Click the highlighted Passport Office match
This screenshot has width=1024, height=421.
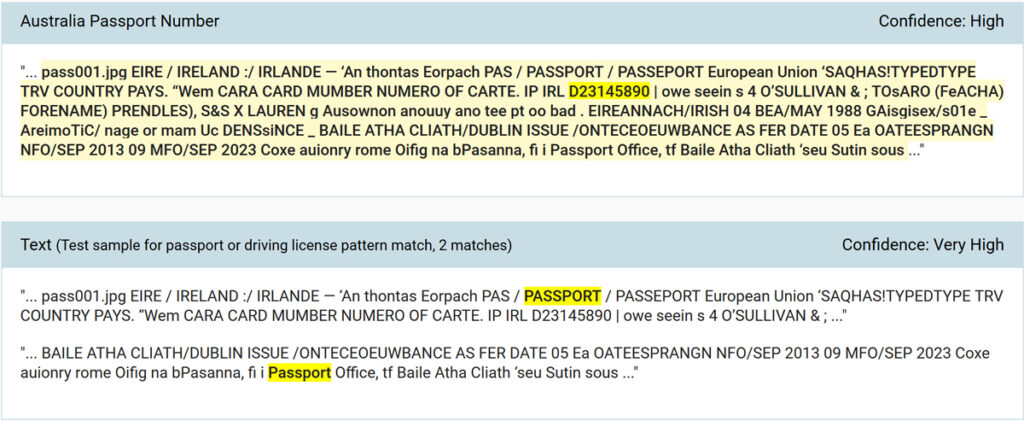coord(300,373)
